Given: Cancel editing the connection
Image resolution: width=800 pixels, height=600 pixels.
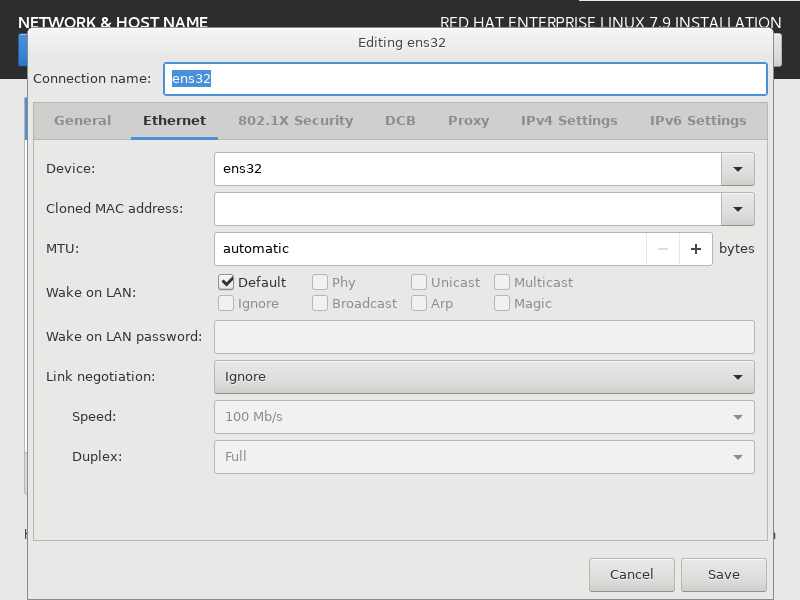Looking at the screenshot, I should [x=631, y=574].
